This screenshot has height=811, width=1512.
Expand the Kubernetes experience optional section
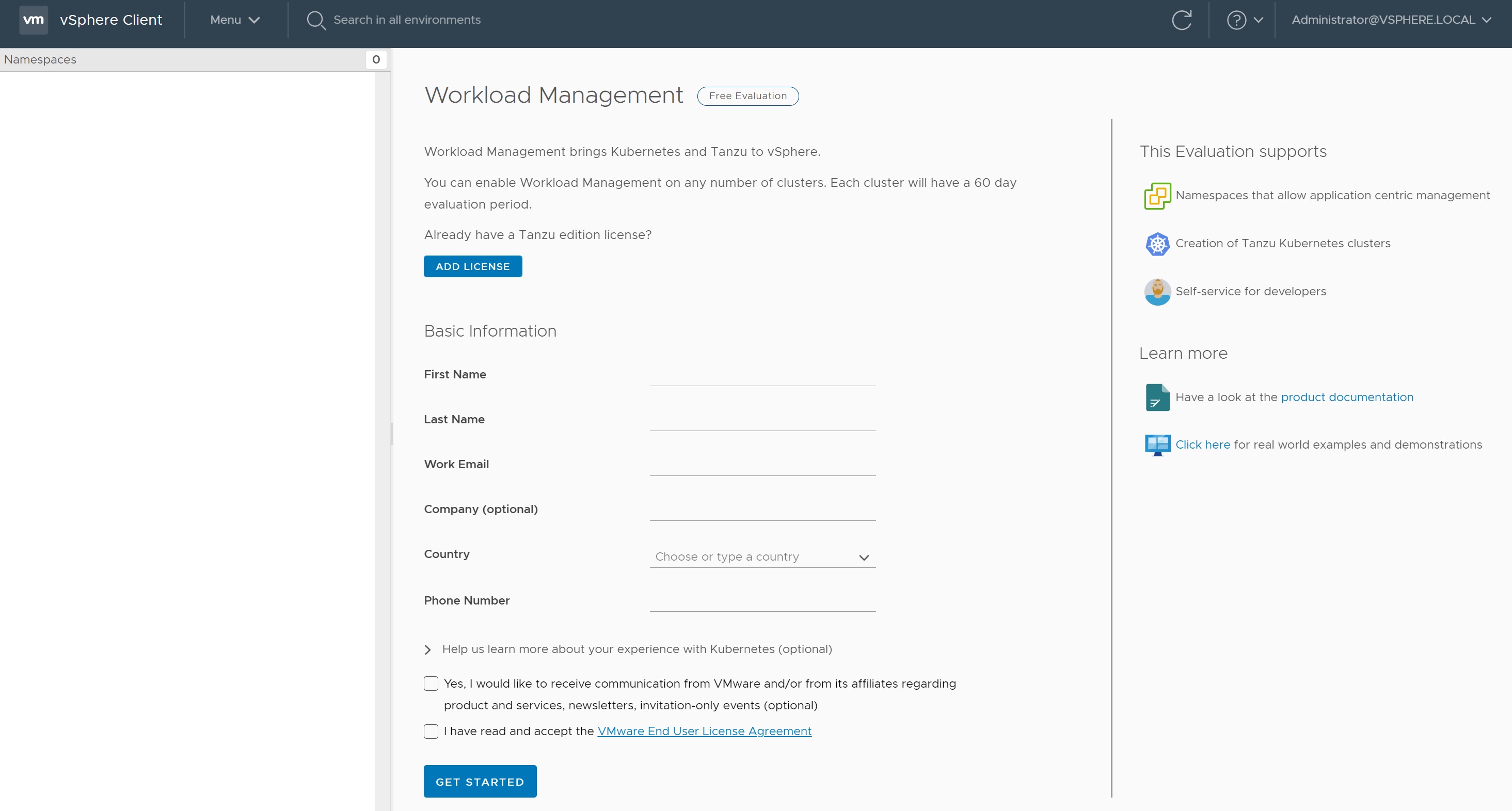[428, 649]
